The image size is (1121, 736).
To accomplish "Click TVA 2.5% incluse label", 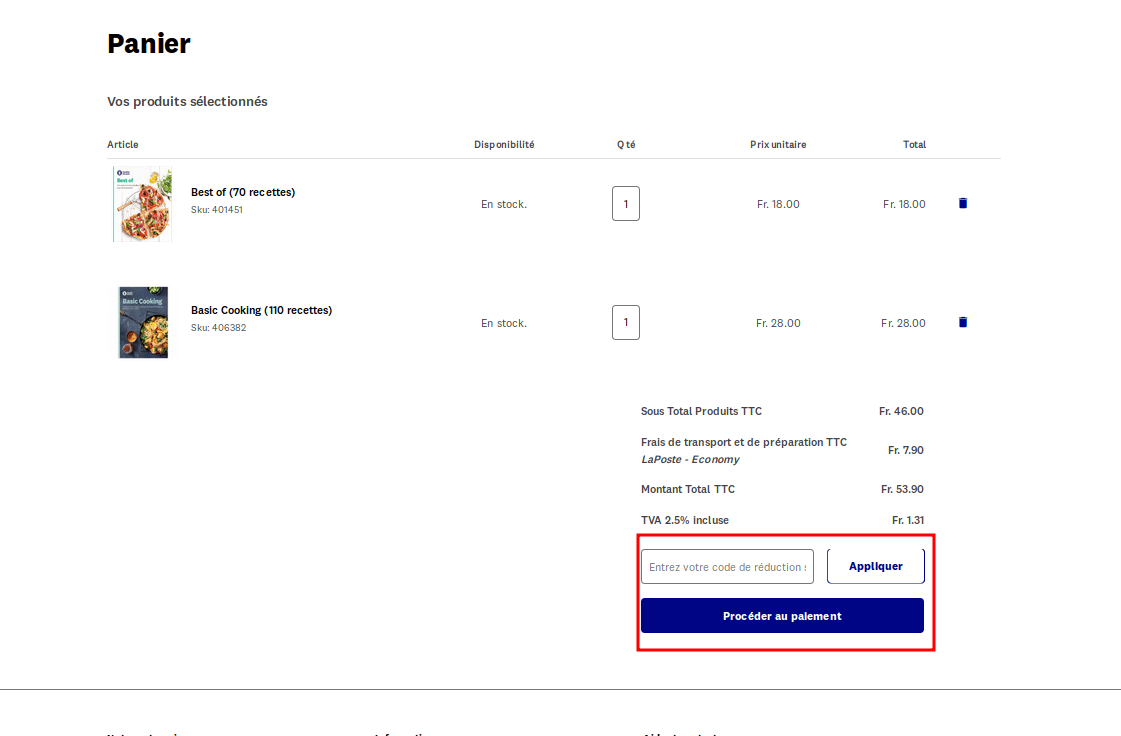I will pos(685,520).
